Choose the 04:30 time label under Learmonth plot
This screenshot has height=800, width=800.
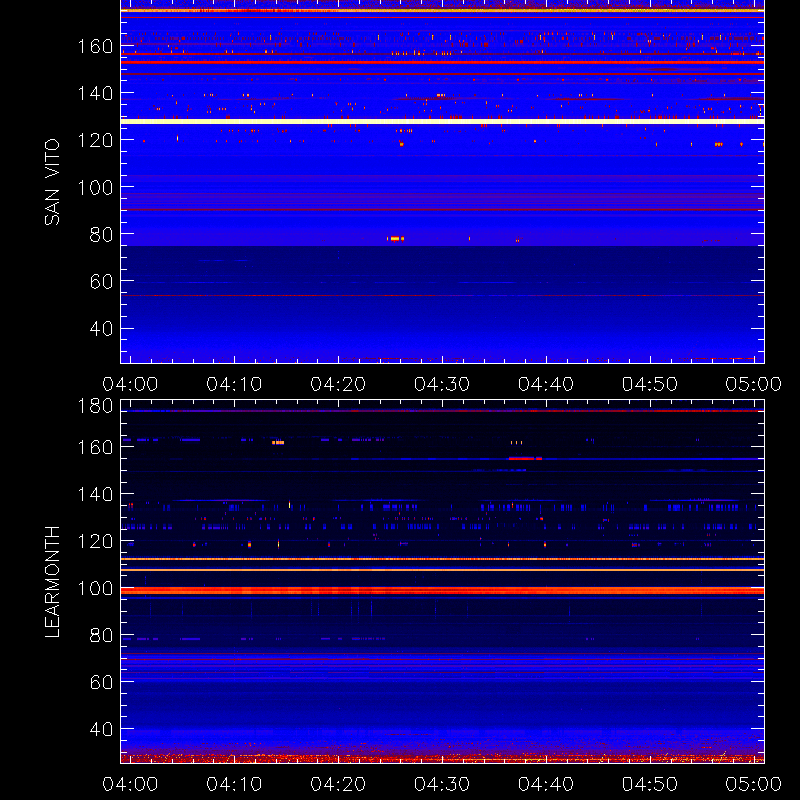click(x=442, y=784)
